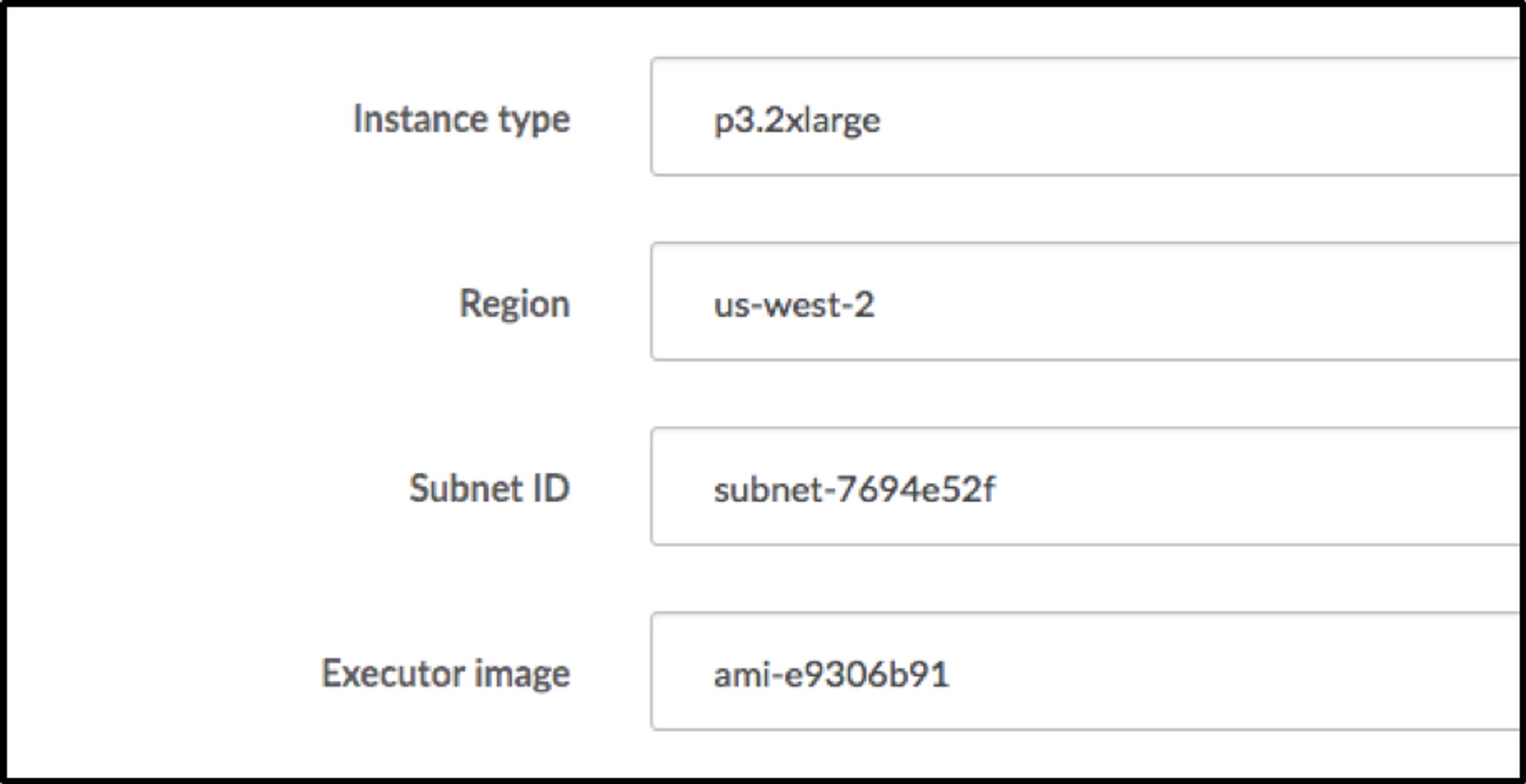This screenshot has width=1526, height=784.
Task: Click the Executor image label
Action: click(x=445, y=673)
